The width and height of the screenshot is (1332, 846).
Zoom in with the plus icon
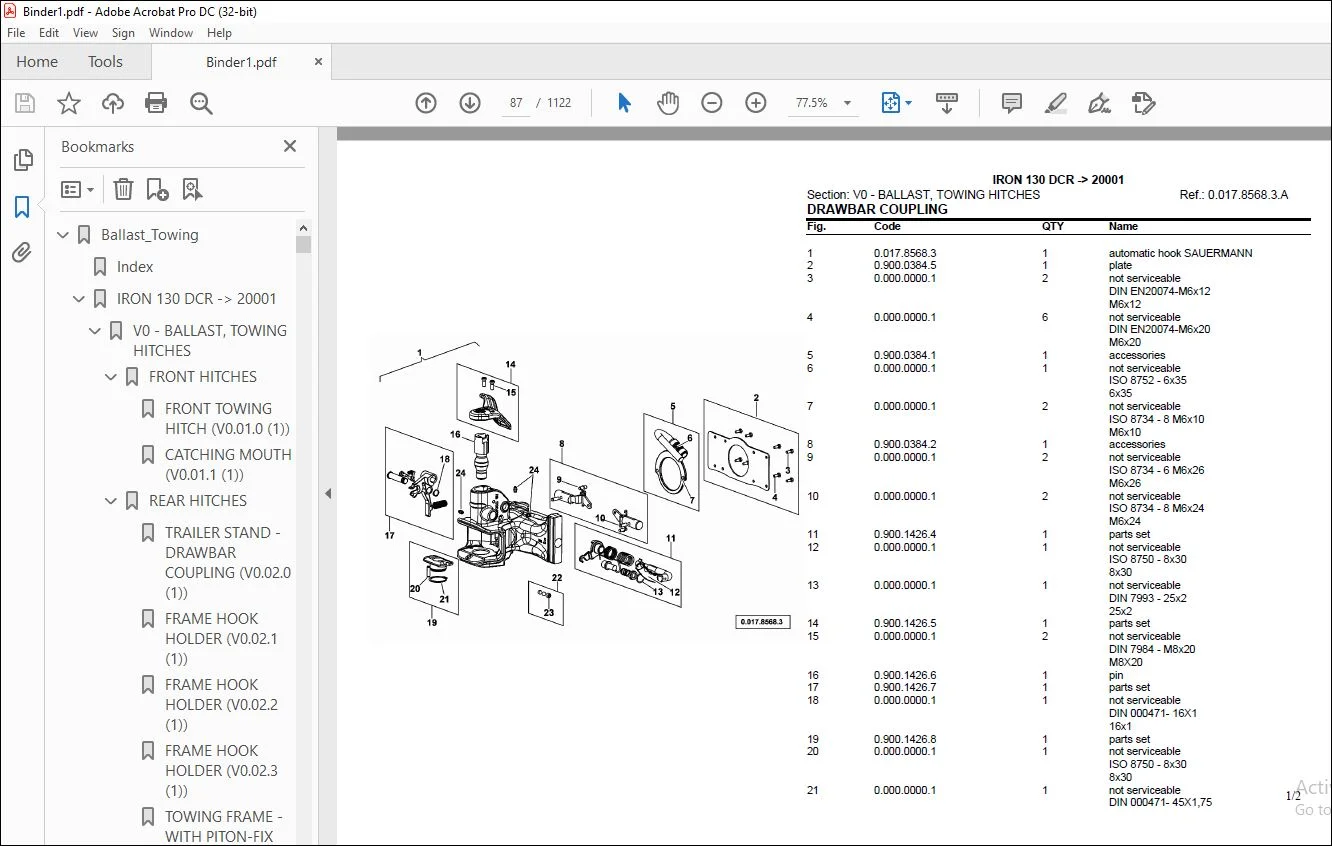[x=756, y=103]
